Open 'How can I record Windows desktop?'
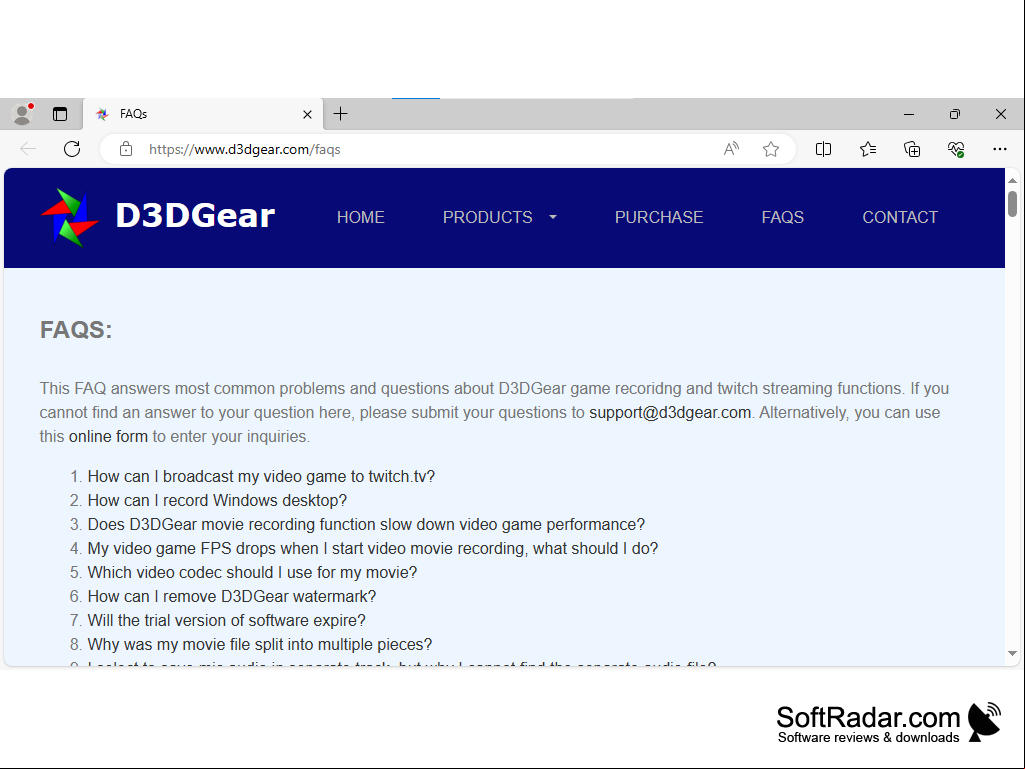This screenshot has width=1025, height=769. pyautogui.click(x=217, y=501)
